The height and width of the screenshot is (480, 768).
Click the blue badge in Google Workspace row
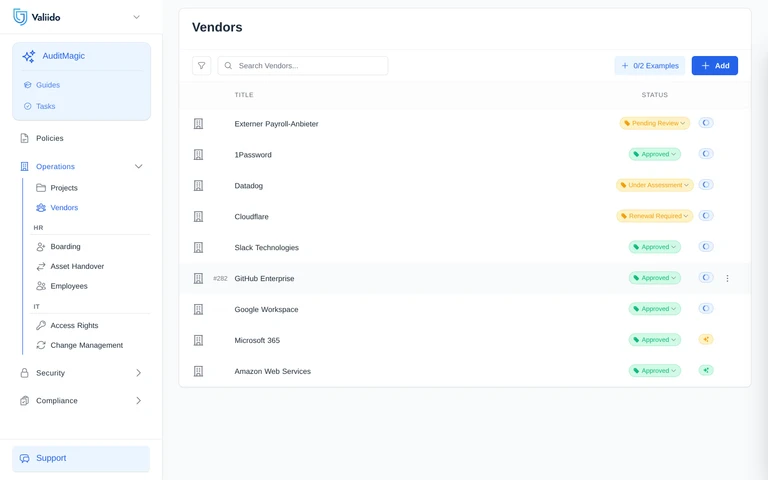click(706, 309)
